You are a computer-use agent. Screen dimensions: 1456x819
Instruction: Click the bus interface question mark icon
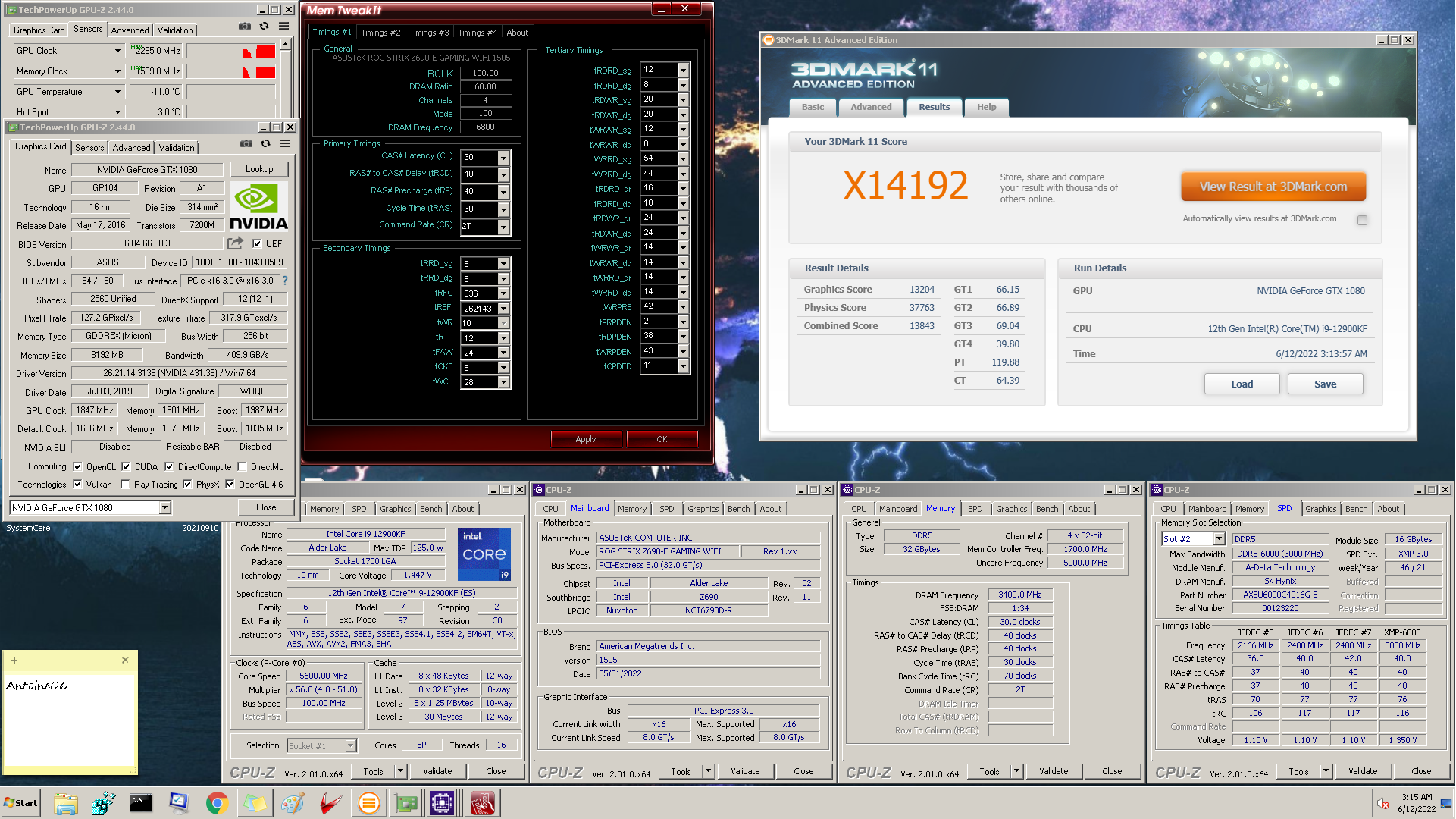(x=285, y=281)
